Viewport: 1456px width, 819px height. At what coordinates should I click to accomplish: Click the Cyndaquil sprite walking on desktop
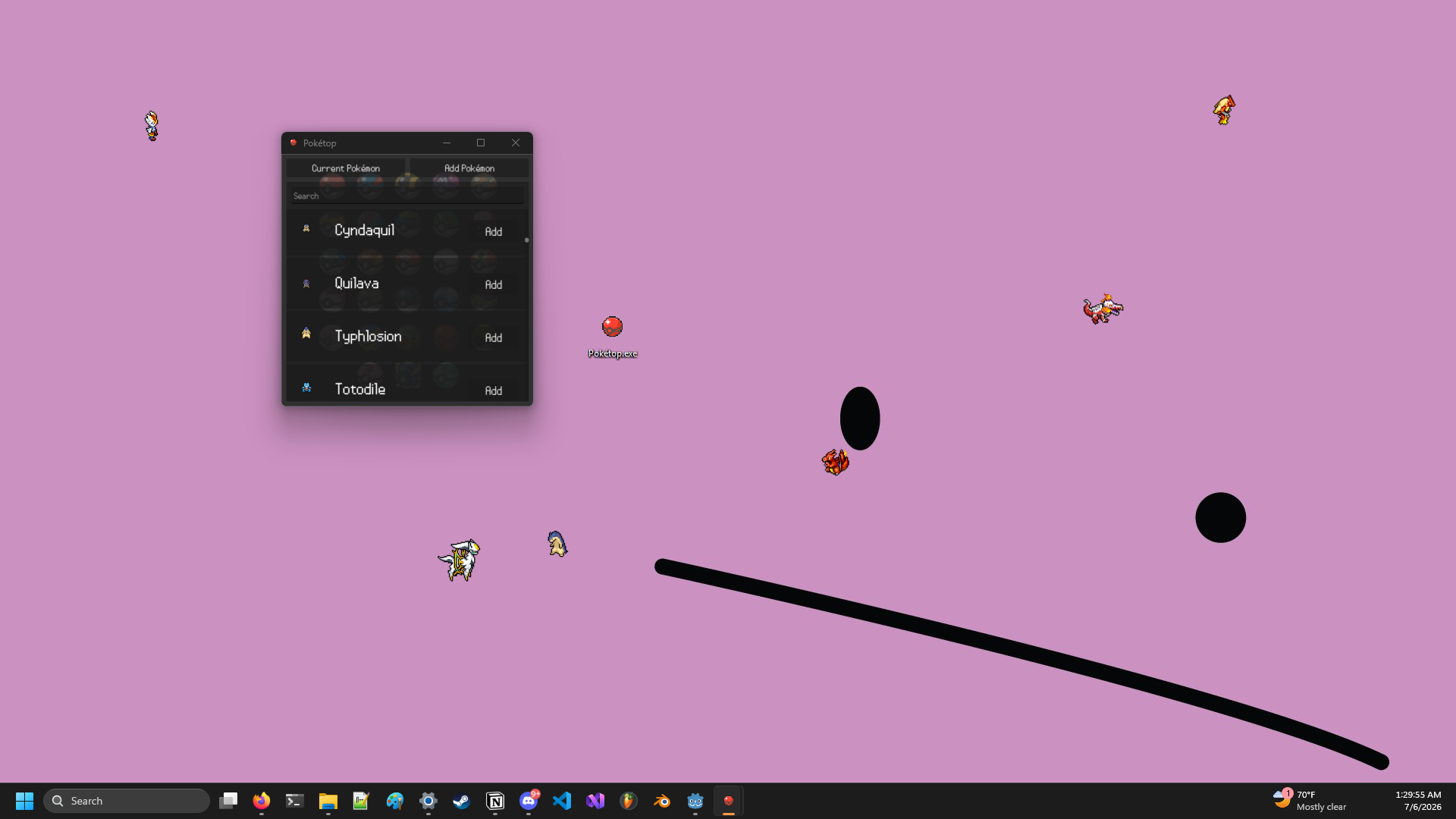click(x=557, y=544)
